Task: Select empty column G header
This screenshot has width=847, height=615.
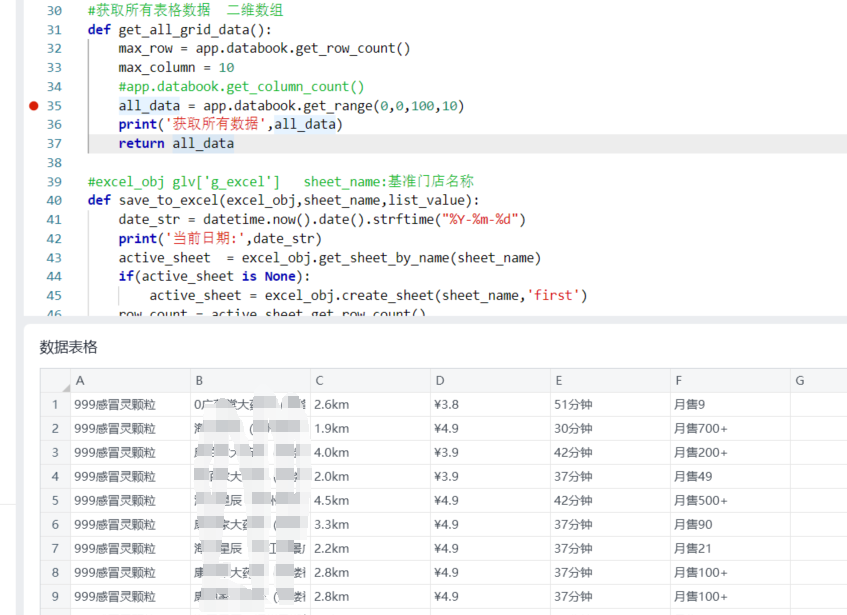Action: (x=820, y=381)
